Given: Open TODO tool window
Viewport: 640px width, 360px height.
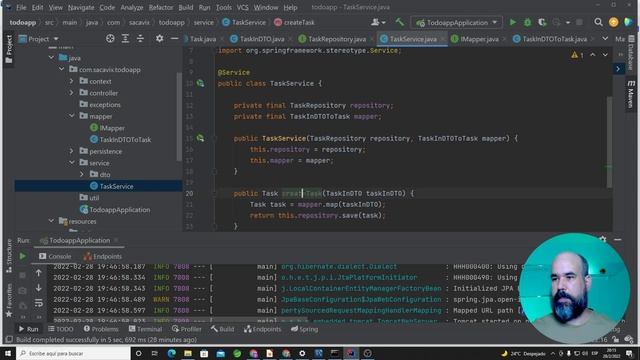Looking at the screenshot, I should click(61, 329).
